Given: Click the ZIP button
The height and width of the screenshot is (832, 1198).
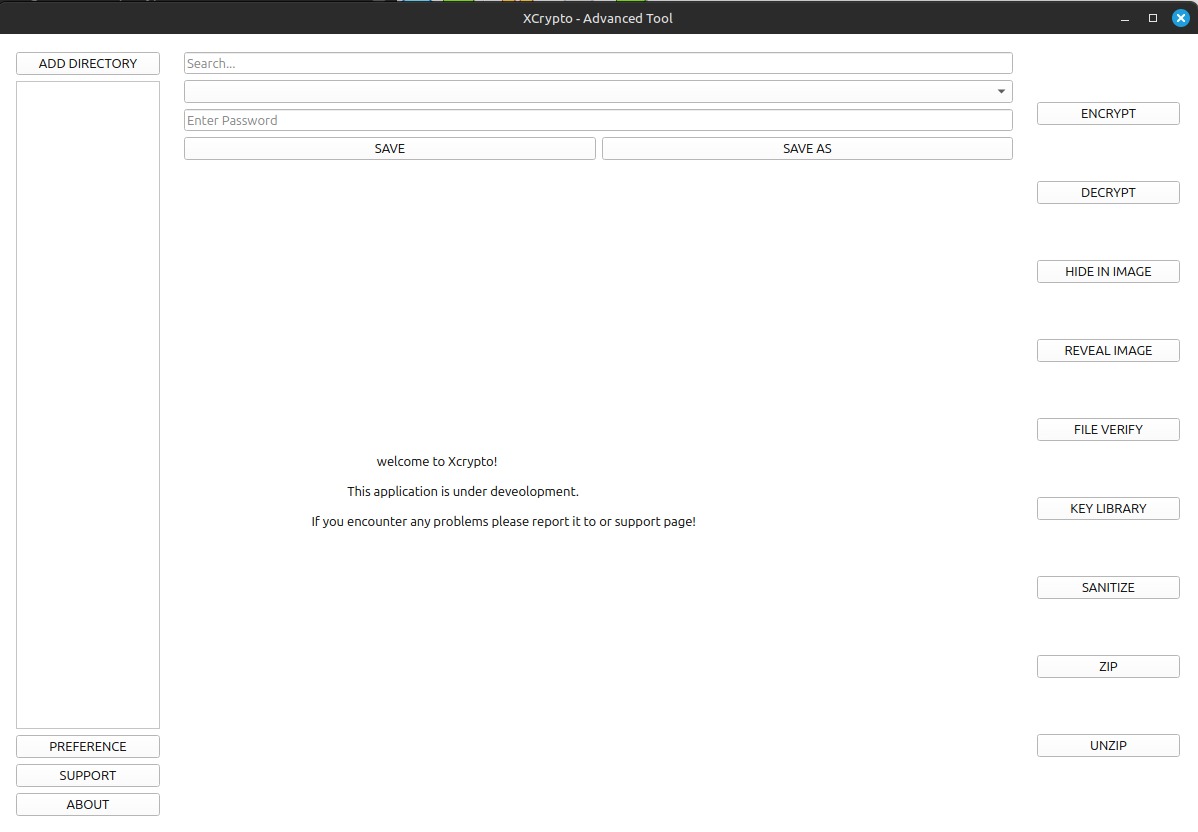Looking at the screenshot, I should click(x=1108, y=666).
